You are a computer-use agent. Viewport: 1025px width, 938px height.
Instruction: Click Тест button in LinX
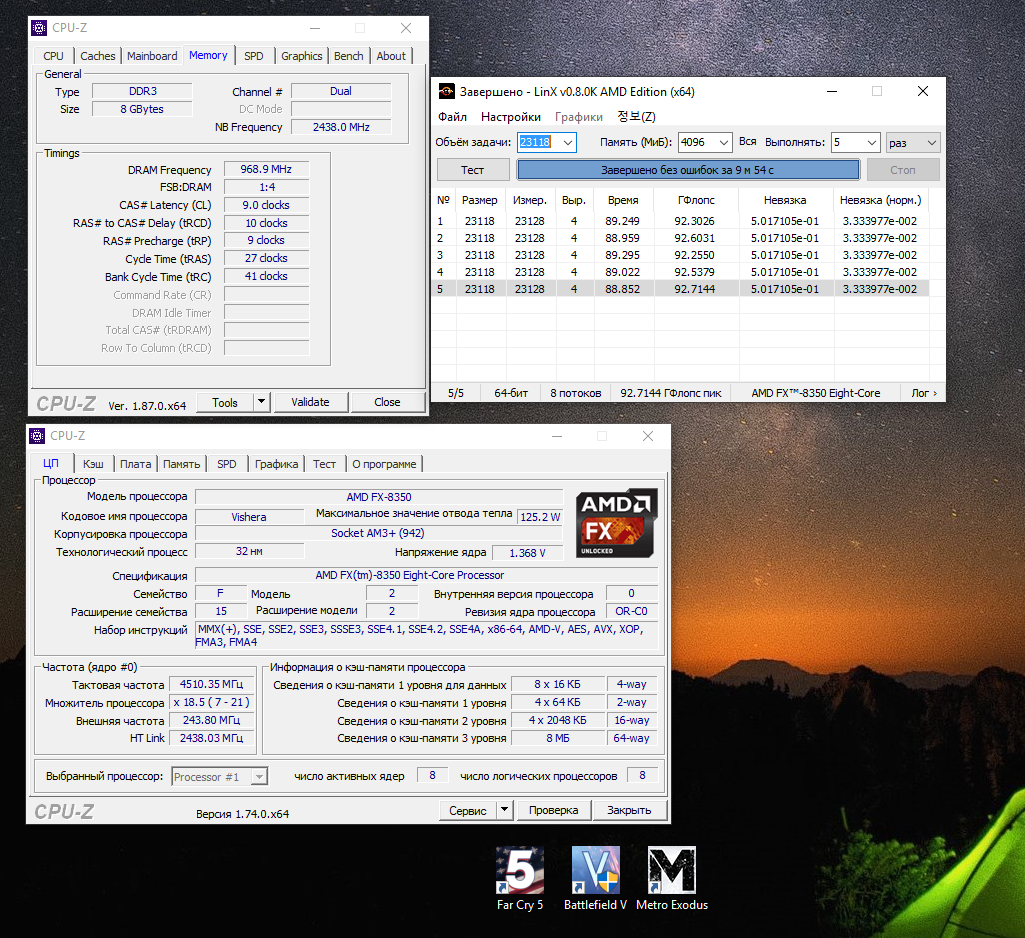tap(473, 170)
